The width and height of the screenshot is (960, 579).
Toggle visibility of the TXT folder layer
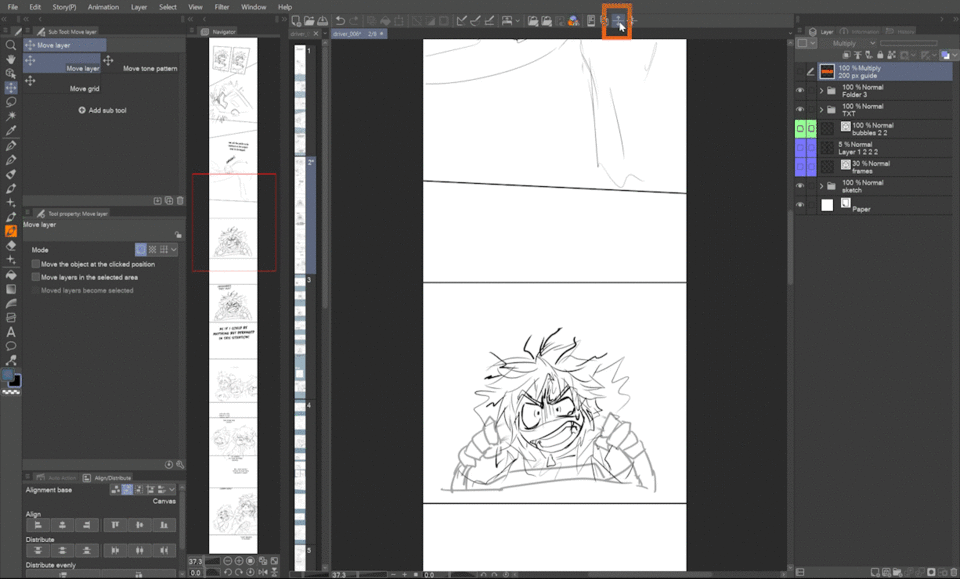[x=800, y=110]
